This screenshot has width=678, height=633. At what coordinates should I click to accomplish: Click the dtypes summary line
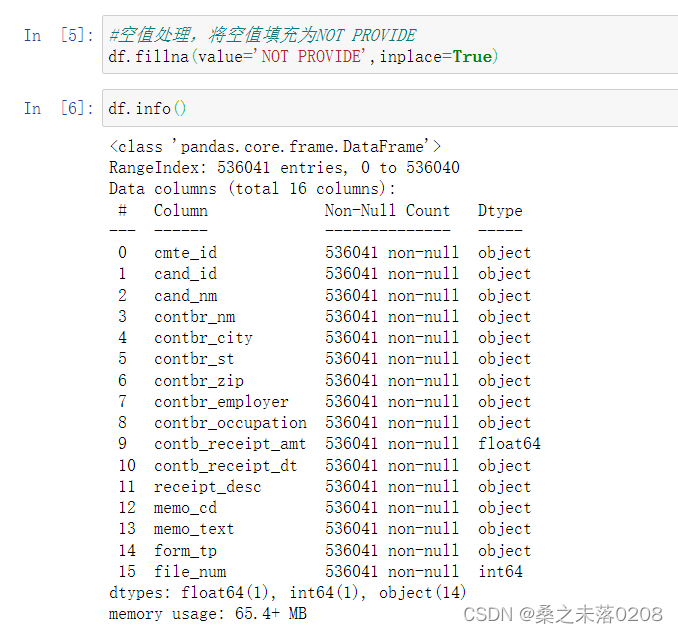tap(287, 593)
